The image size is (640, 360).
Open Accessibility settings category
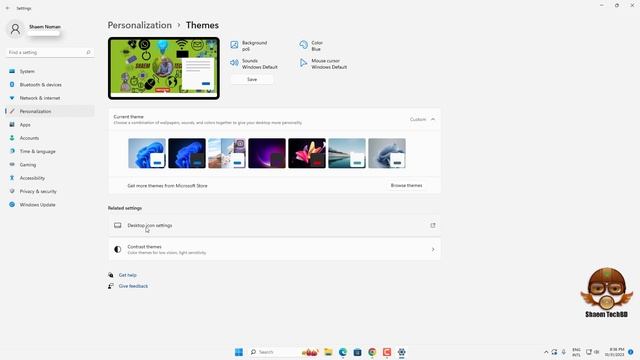click(x=50, y=178)
